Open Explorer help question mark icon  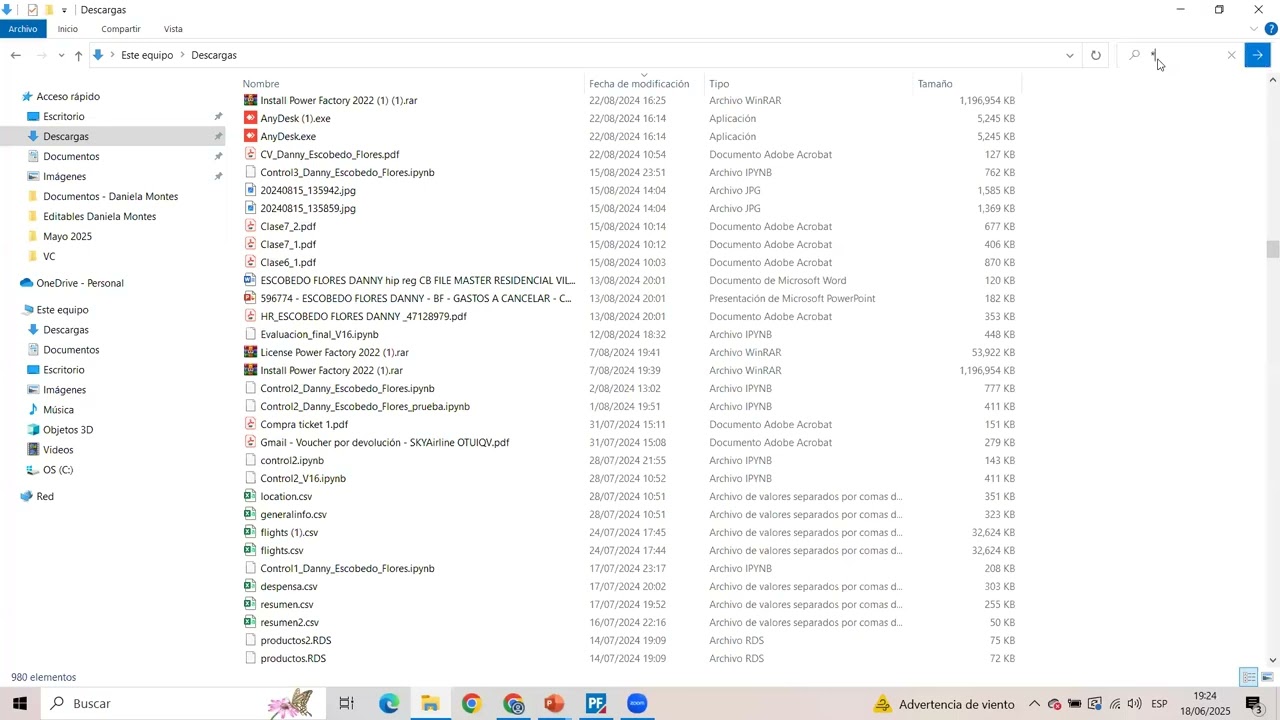pos(1271,29)
